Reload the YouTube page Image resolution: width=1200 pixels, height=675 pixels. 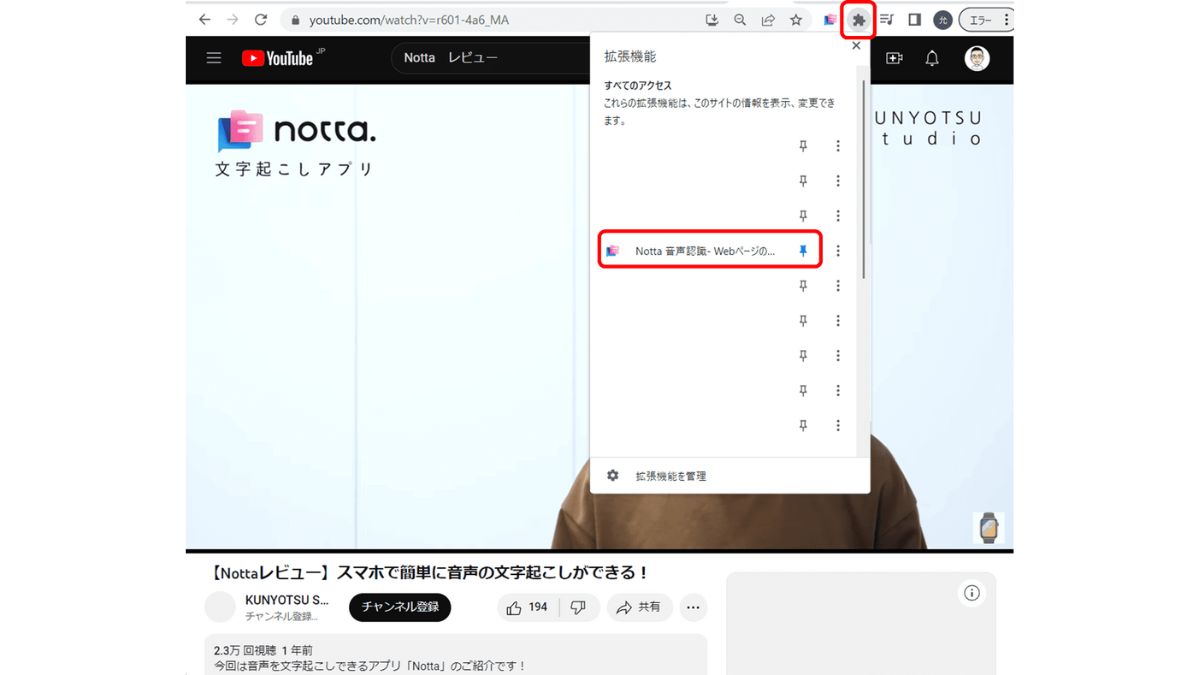261,19
